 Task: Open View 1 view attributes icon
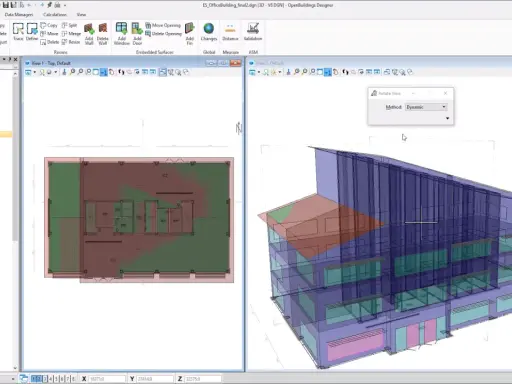tap(28, 72)
